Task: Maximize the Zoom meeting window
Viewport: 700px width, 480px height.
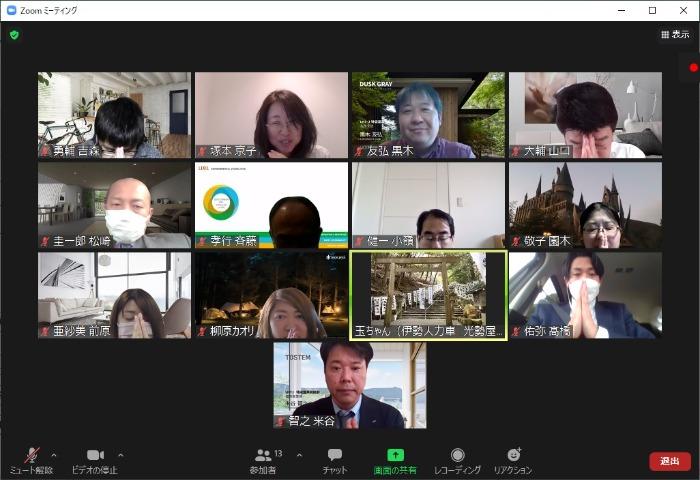Action: 652,10
